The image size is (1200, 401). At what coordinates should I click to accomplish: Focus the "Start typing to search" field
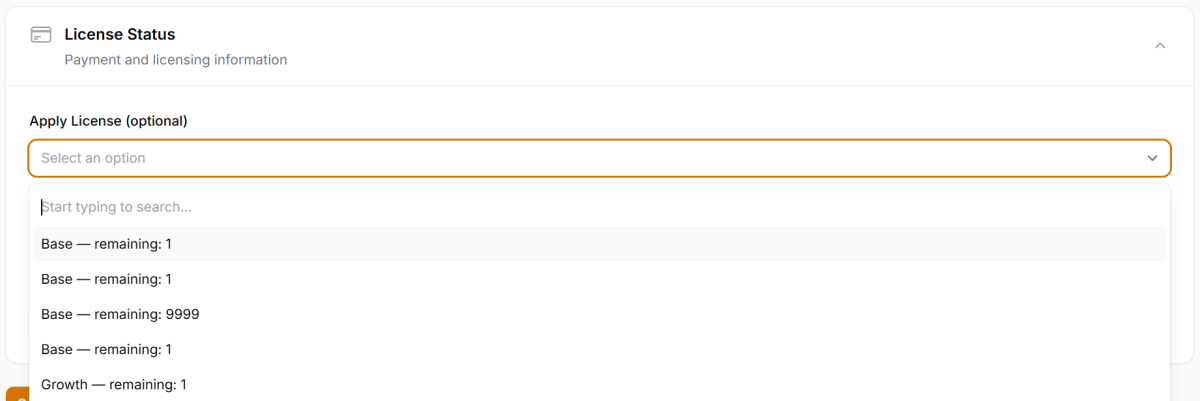click(598, 207)
